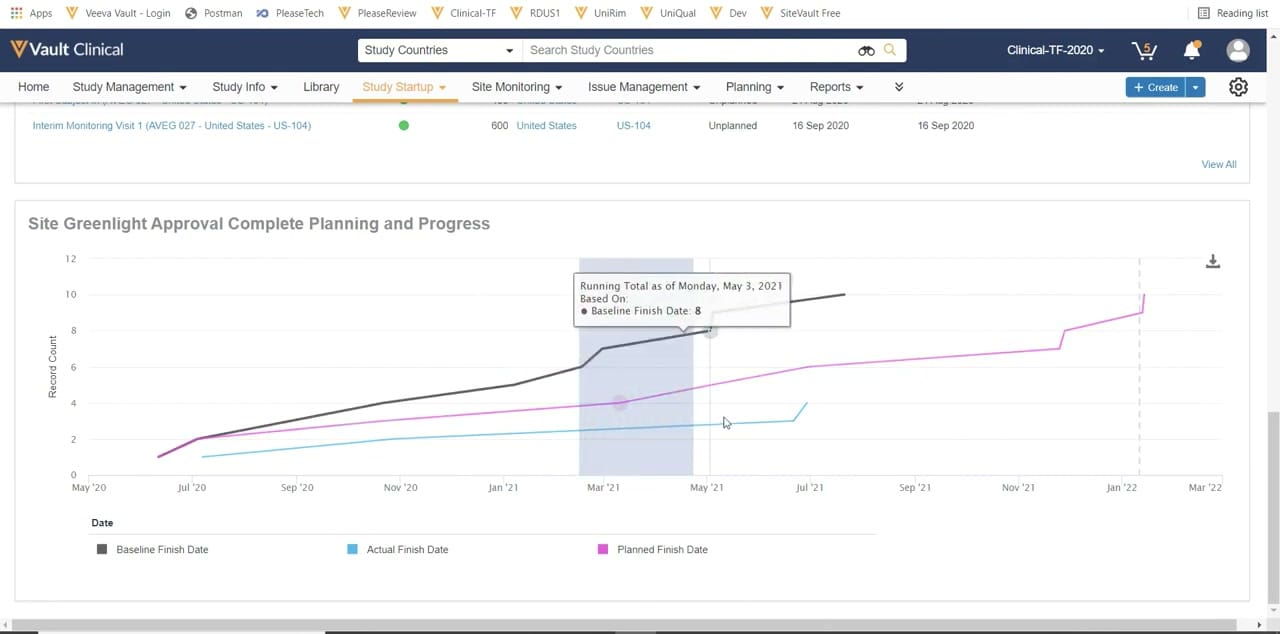Click the 600 value in visit row
The image size is (1280, 634).
499,126
